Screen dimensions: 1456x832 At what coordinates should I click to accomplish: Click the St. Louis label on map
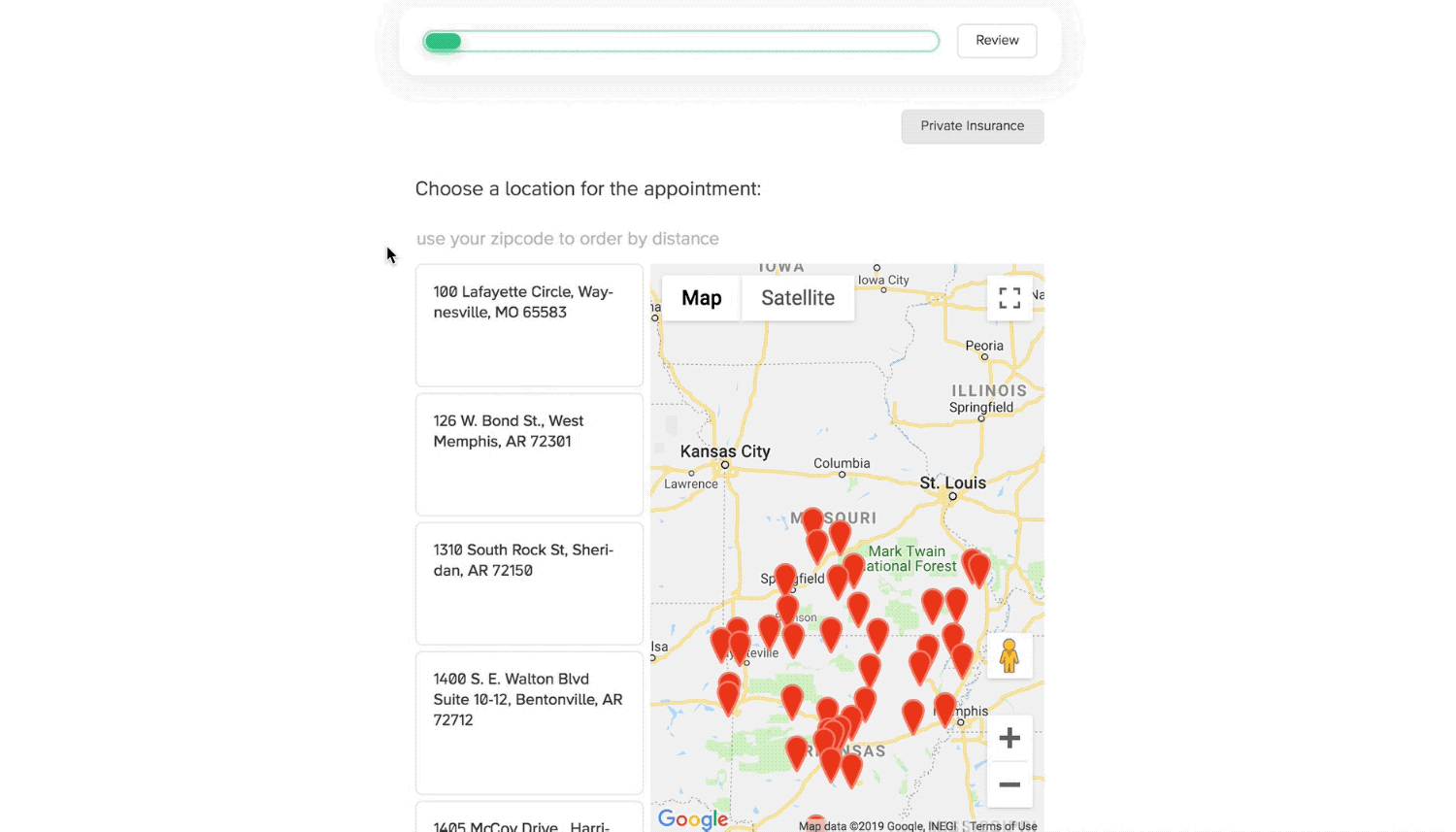point(952,483)
